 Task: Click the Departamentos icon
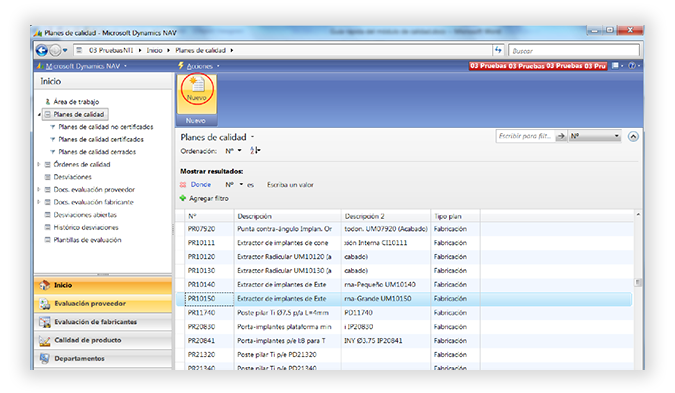[x=44, y=358]
